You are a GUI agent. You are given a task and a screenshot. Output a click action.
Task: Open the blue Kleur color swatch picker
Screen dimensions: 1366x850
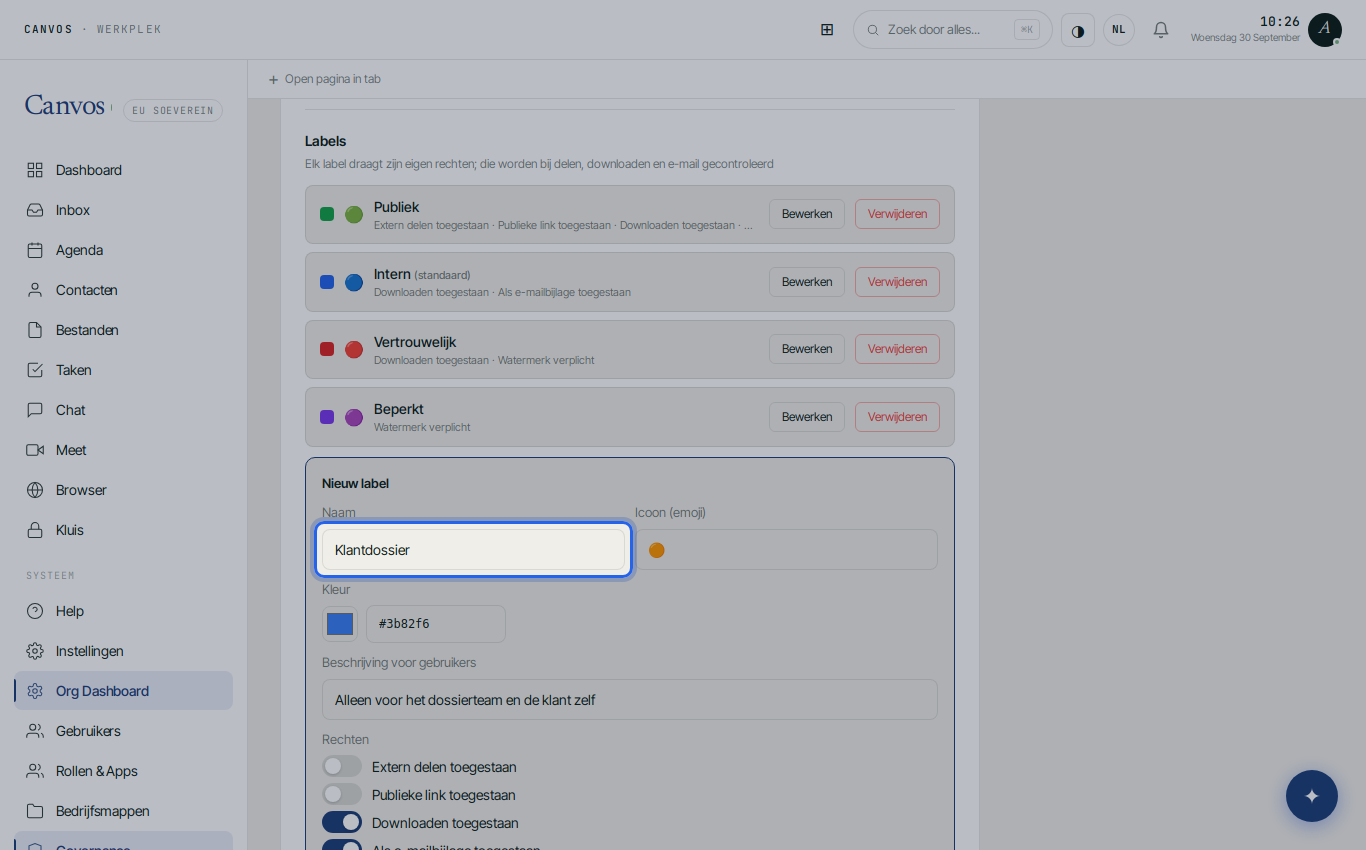340,624
